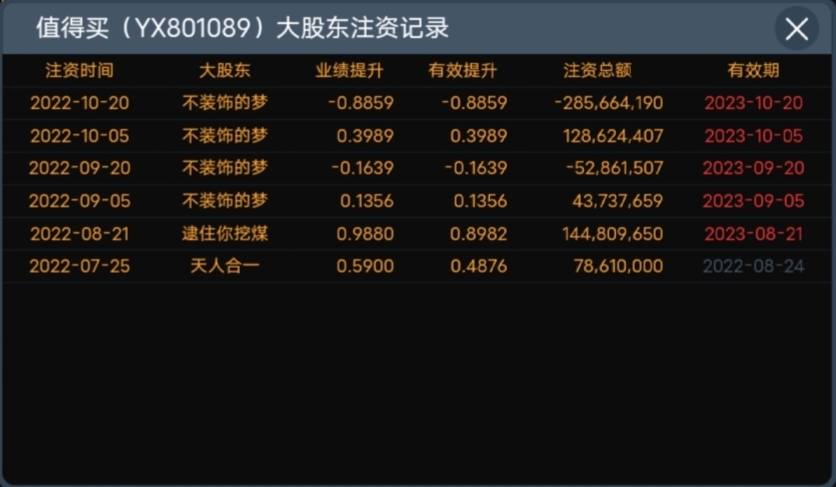Click the 大股东 column header
This screenshot has height=487, width=836.
[x=224, y=70]
